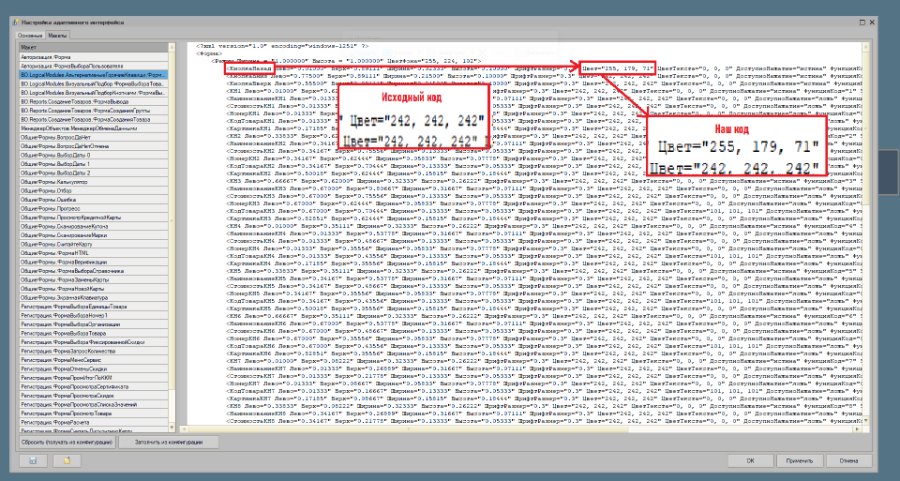Viewport: 900px width, 481px height.
Task: Select ОбщиеФормы.Вопрос.ДаНет row
Action: 94,137
